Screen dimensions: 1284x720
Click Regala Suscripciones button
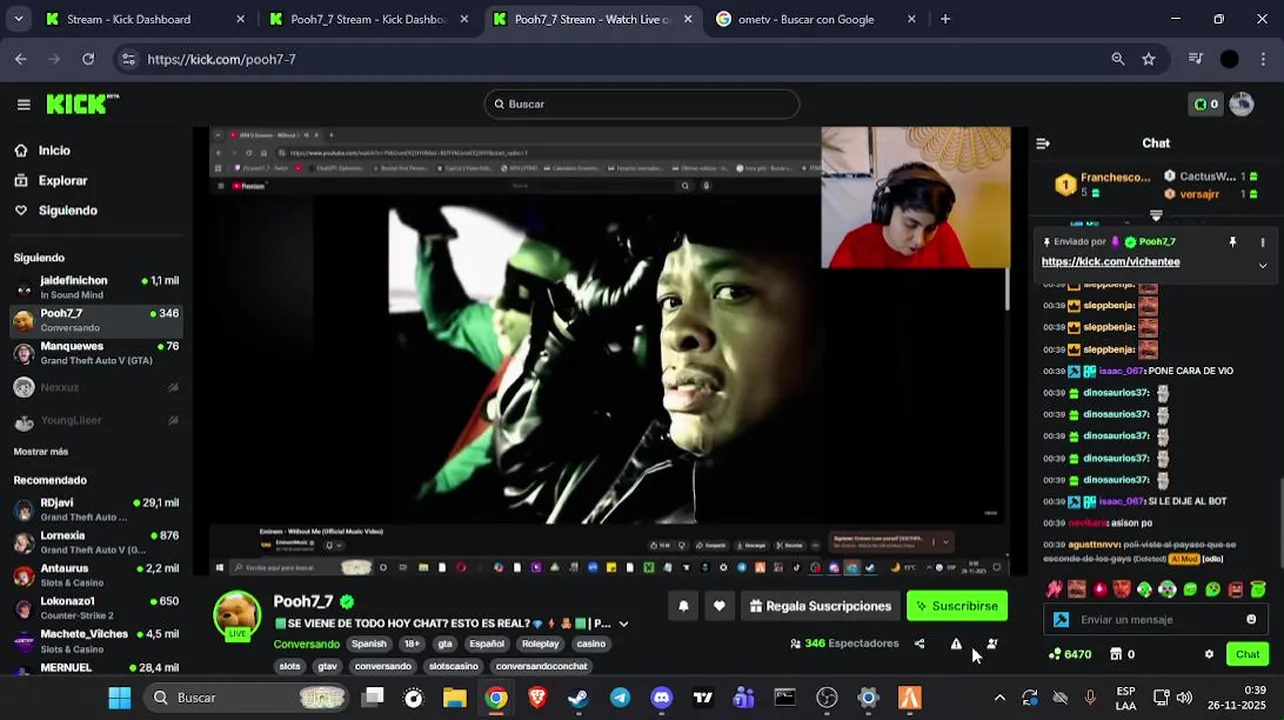tap(820, 606)
